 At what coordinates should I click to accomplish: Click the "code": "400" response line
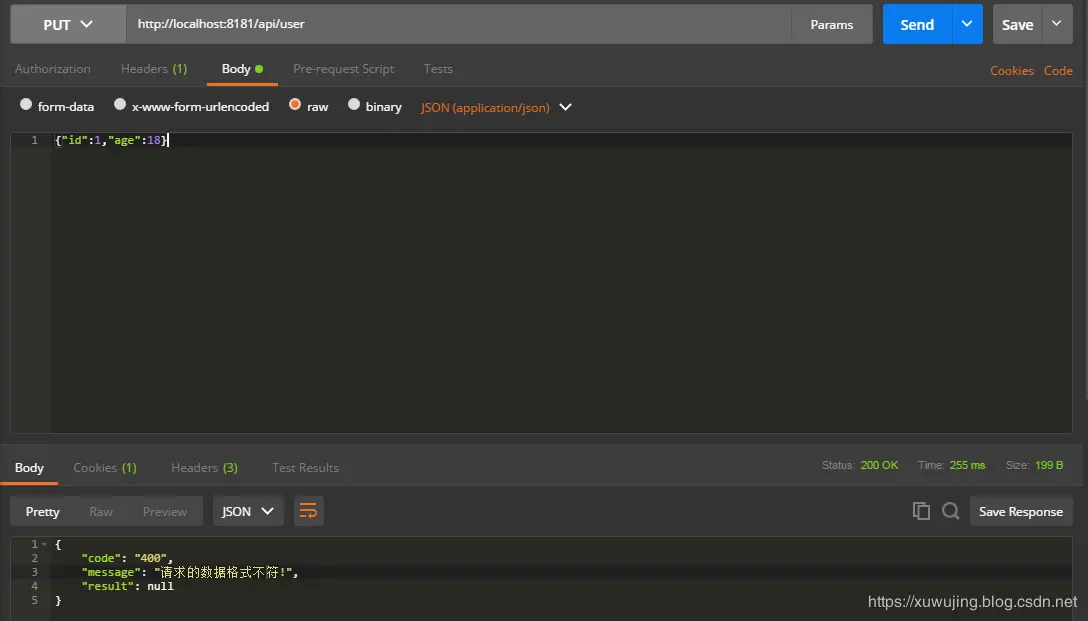(x=127, y=558)
